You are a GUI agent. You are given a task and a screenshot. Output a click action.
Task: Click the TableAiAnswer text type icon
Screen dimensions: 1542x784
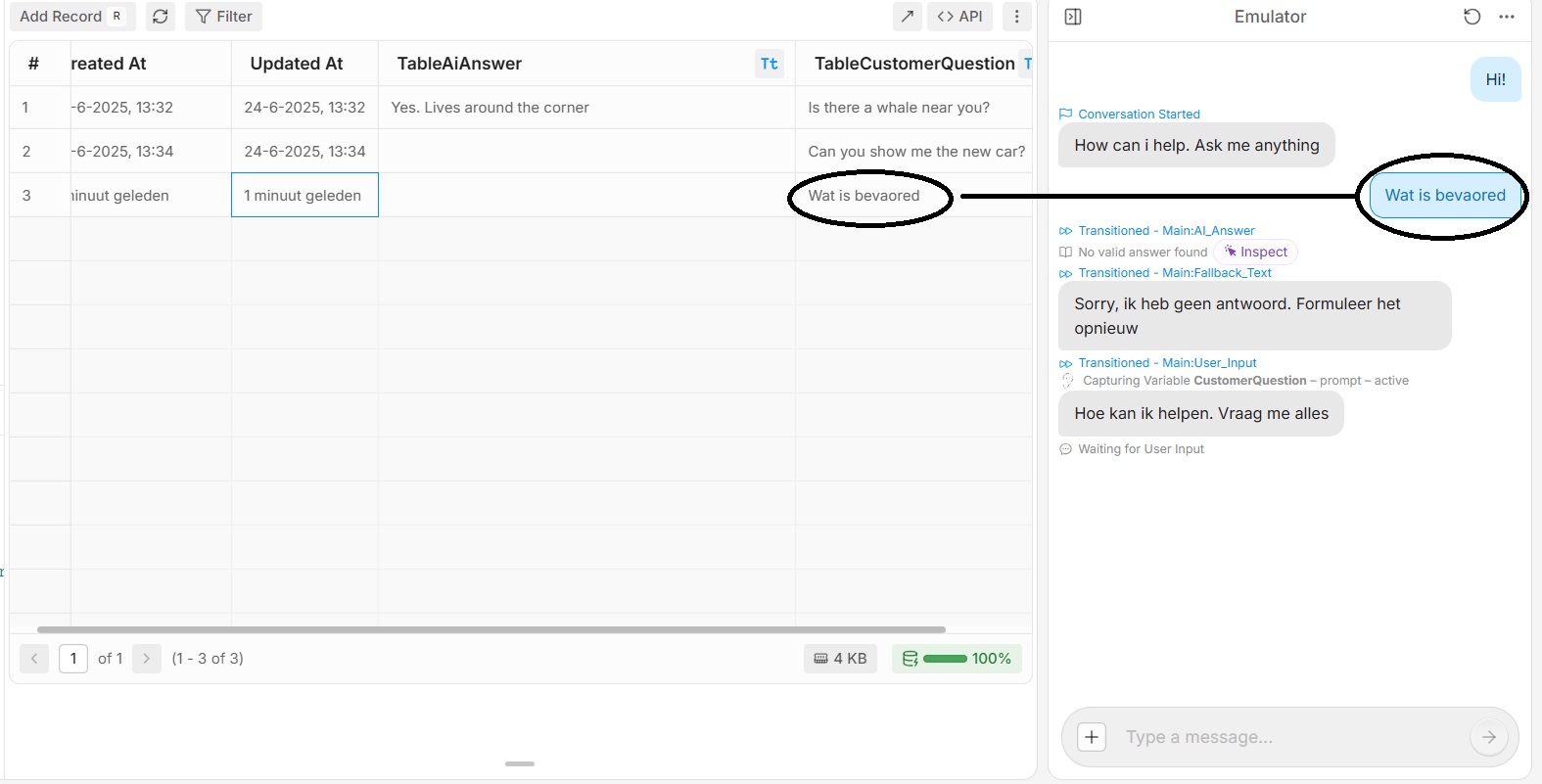[770, 64]
